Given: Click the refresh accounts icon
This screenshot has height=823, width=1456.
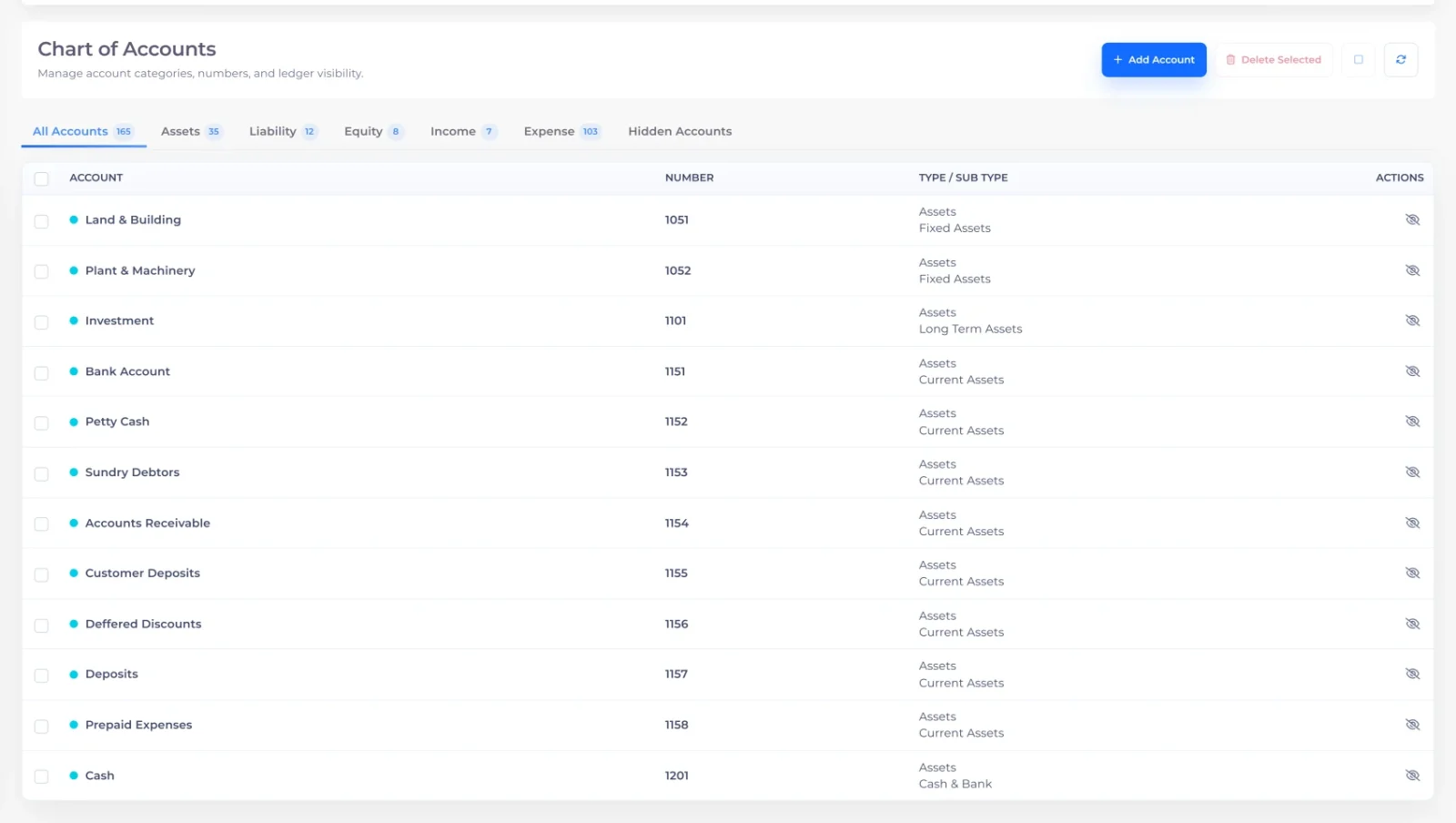Looking at the screenshot, I should [x=1400, y=60].
